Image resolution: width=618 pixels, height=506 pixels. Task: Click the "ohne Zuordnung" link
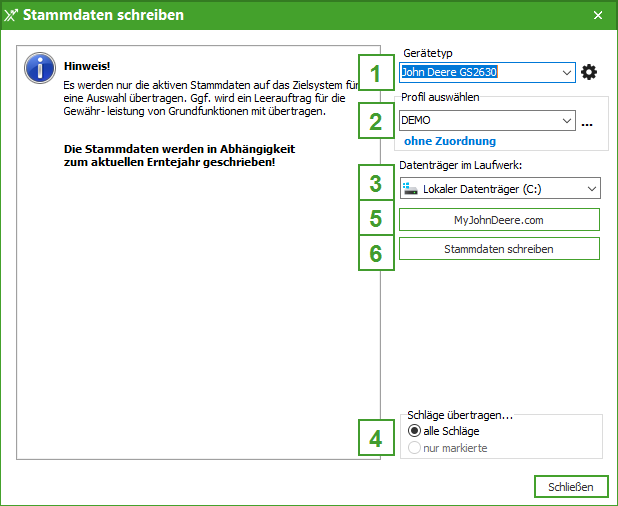coord(449,141)
